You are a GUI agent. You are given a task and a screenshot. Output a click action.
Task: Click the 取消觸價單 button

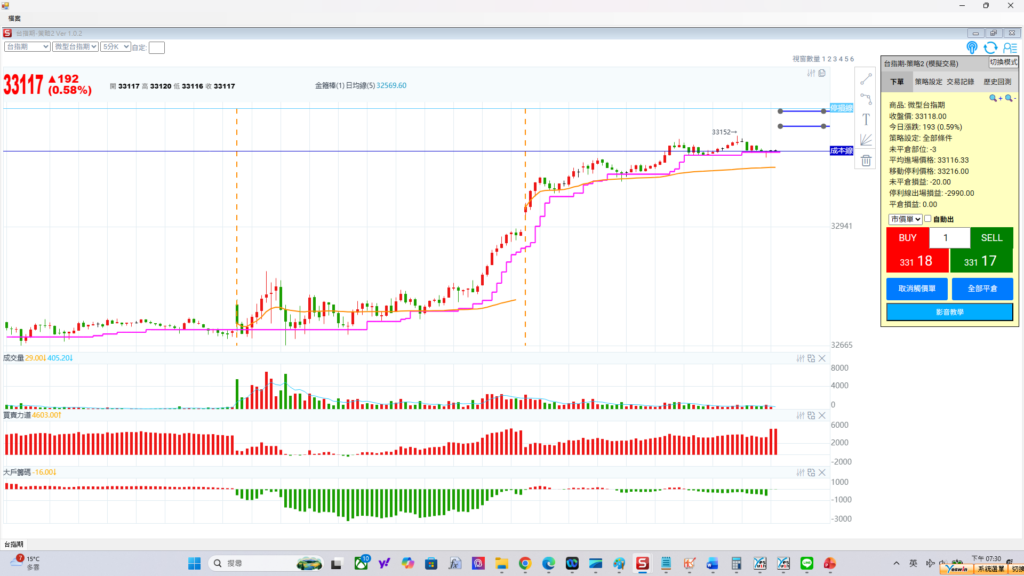pos(915,288)
